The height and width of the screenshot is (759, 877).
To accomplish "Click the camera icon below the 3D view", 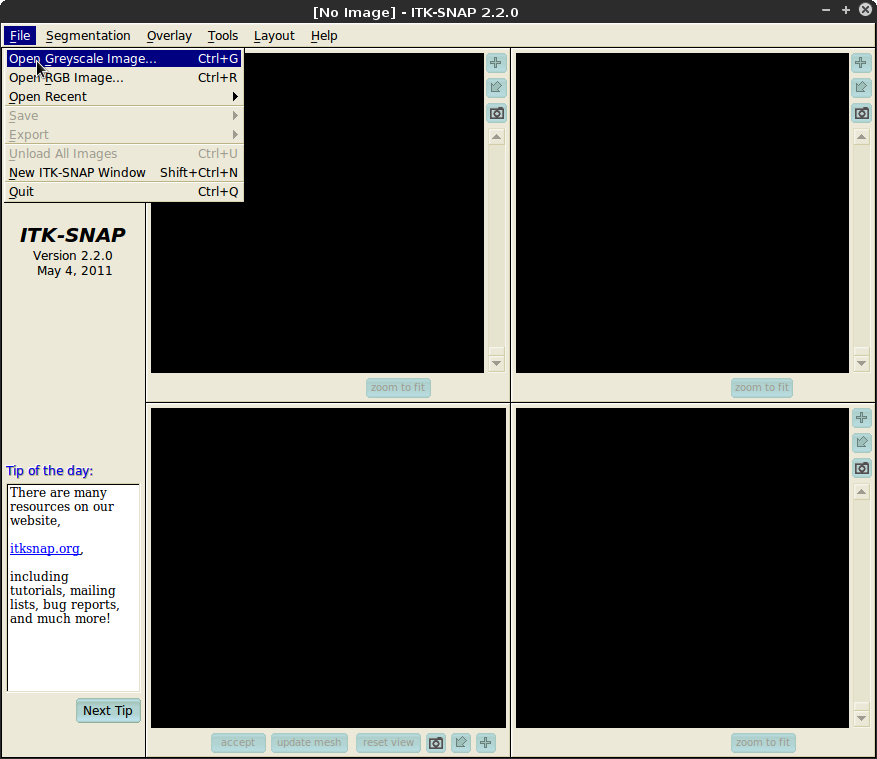I will coord(436,743).
